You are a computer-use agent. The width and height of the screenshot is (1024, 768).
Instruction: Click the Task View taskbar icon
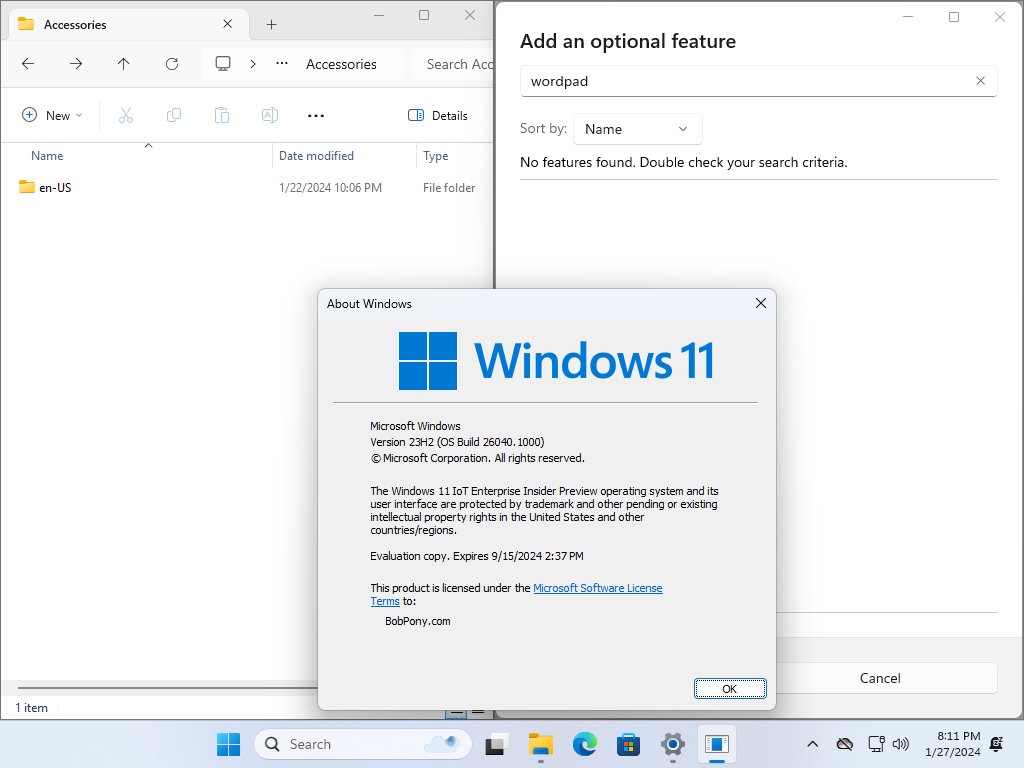pos(495,744)
